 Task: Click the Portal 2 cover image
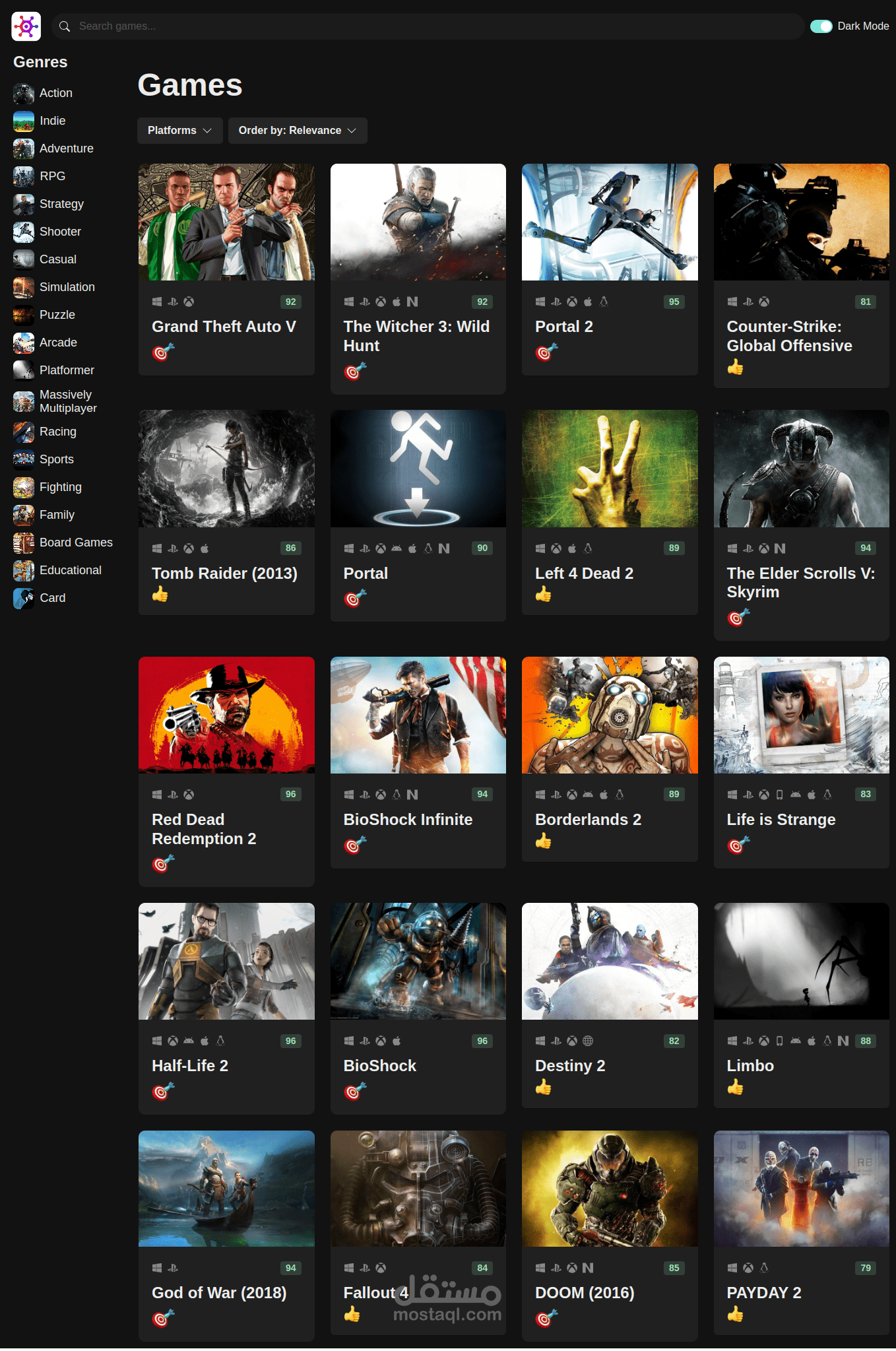(610, 222)
